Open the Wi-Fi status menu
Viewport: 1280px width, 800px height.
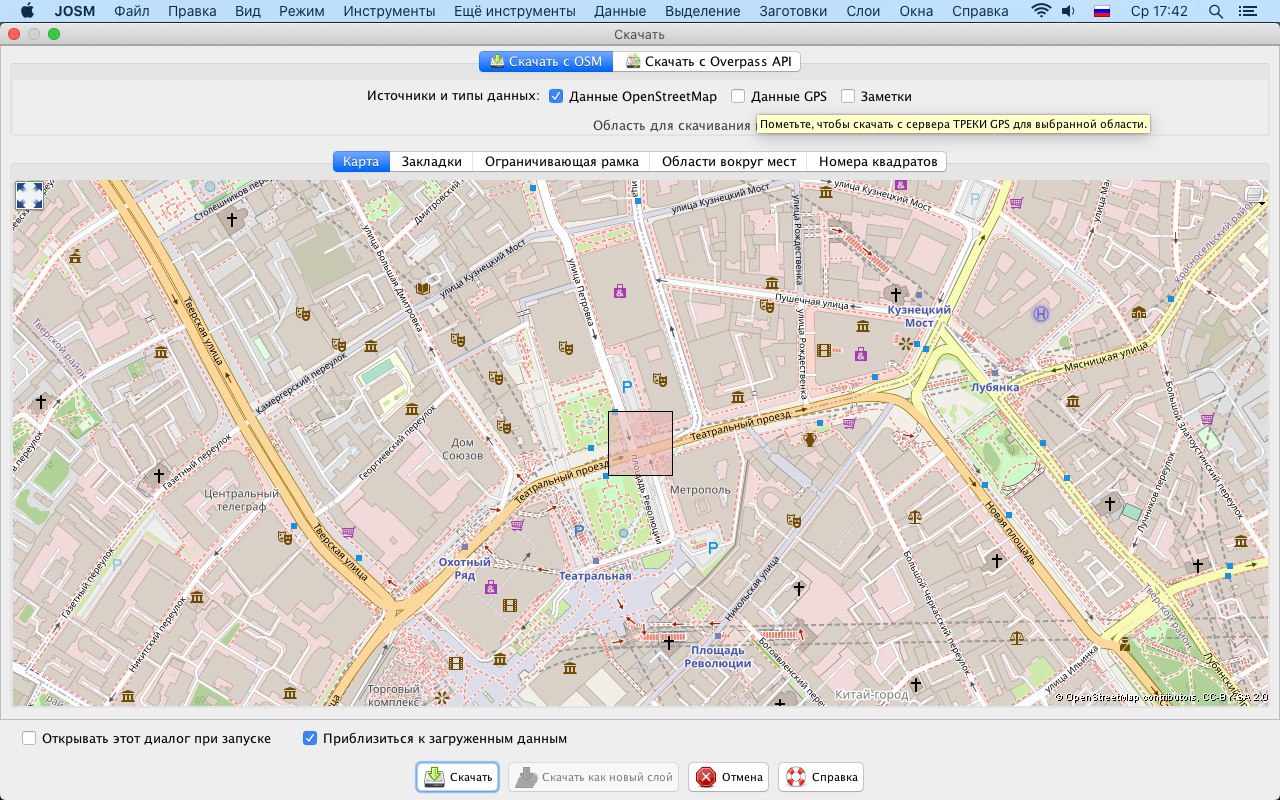pyautogui.click(x=1041, y=12)
